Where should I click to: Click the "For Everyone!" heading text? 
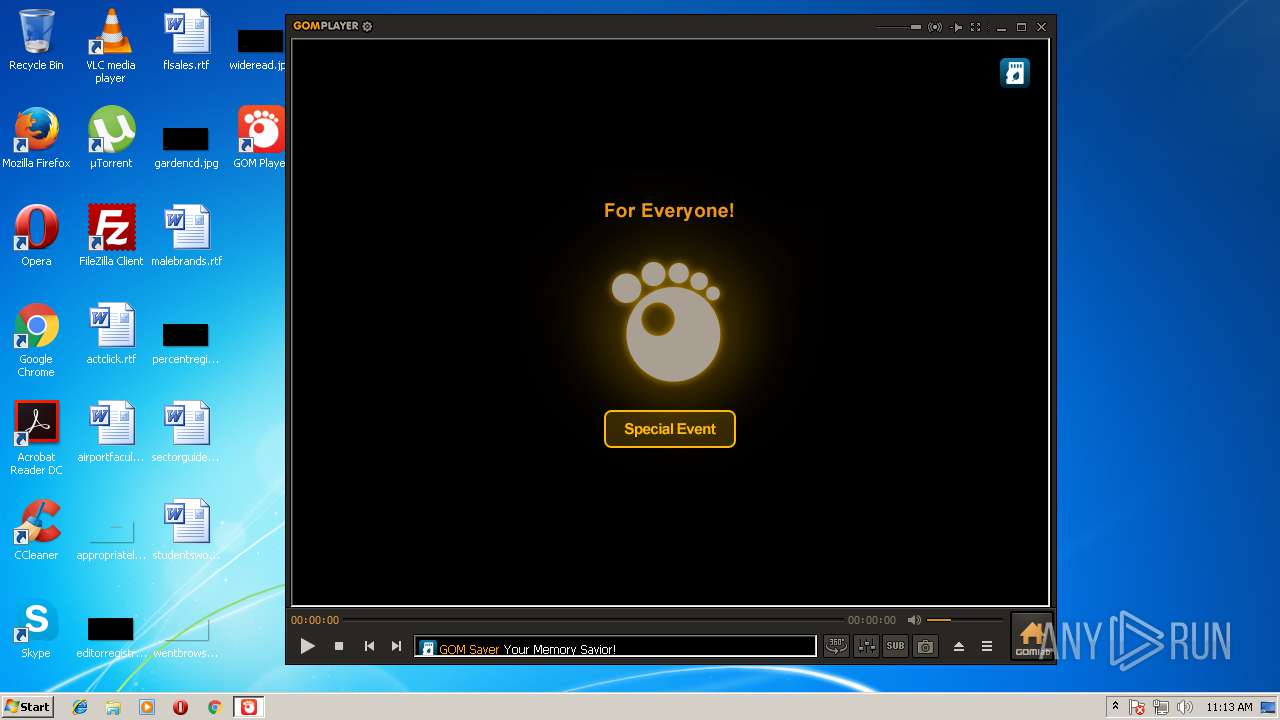[x=669, y=210]
